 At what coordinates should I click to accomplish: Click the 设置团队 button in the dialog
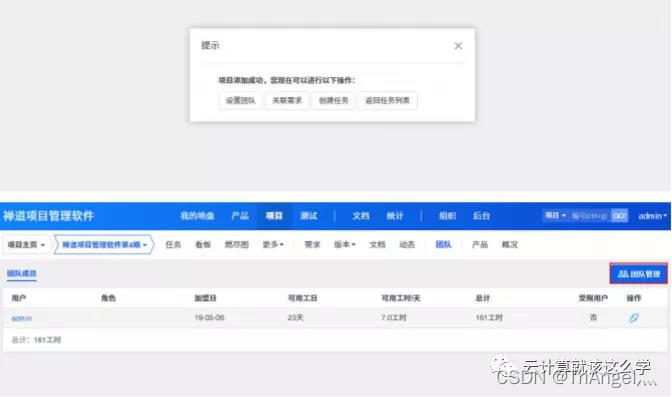point(240,100)
